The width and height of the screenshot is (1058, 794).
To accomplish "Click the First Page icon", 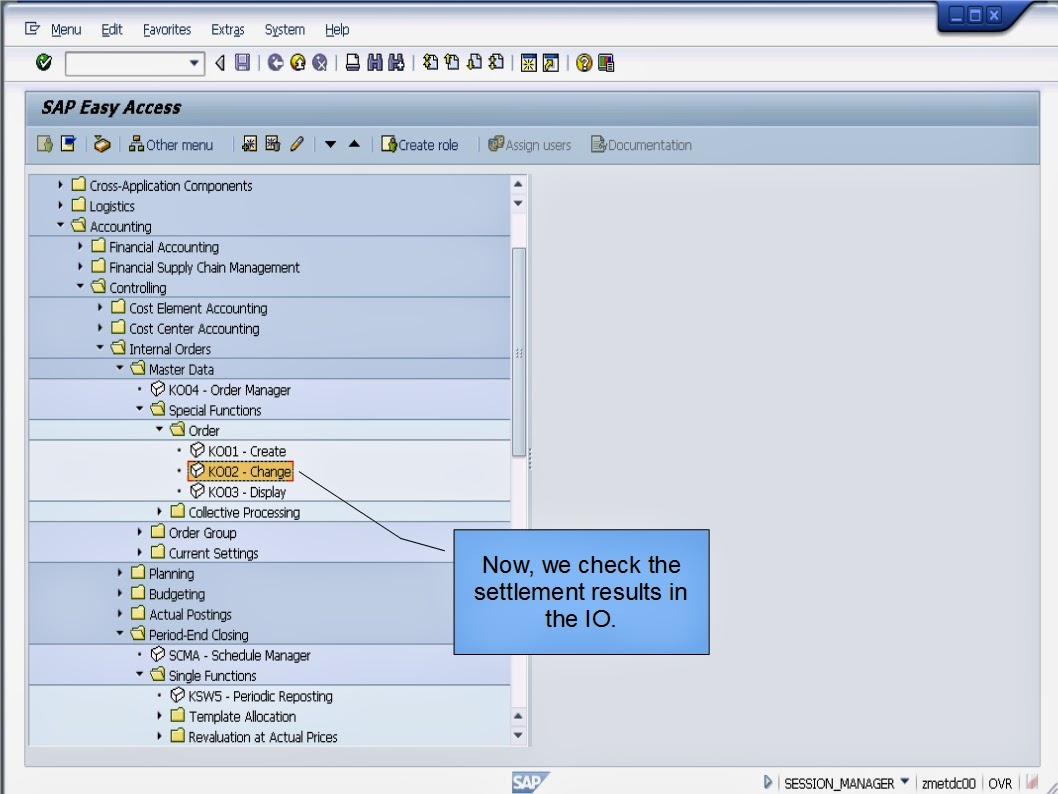I will click(x=430, y=63).
